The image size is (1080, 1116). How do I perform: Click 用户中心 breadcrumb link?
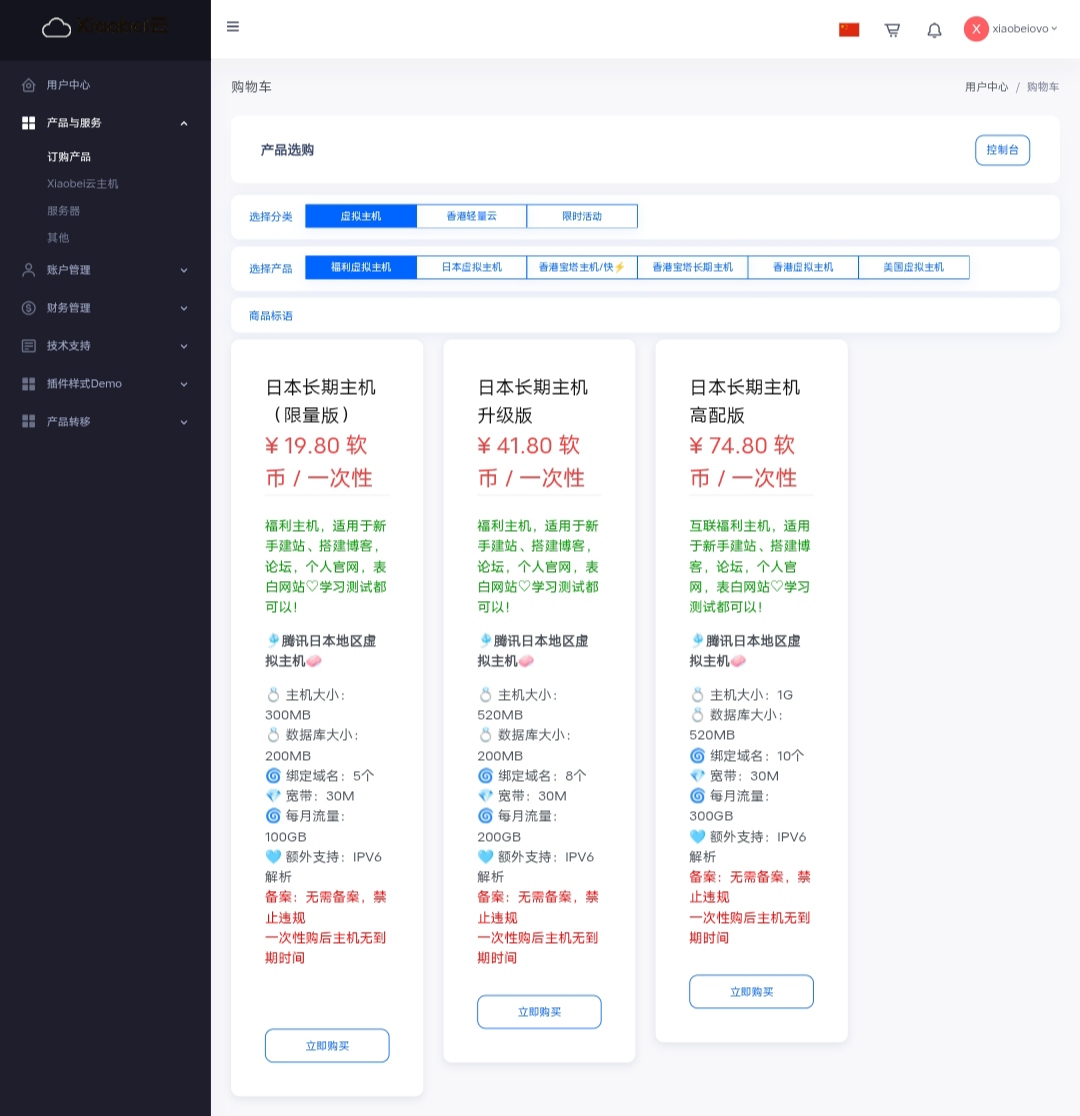click(x=987, y=87)
